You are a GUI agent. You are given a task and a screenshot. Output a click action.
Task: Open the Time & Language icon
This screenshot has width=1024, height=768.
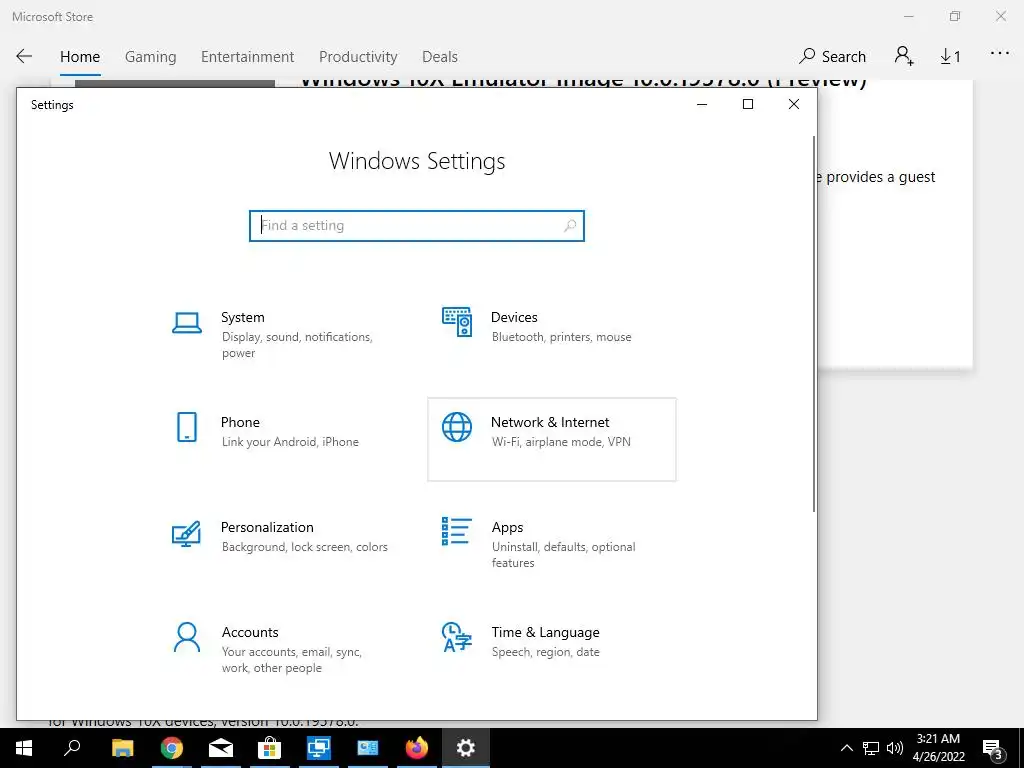pos(456,637)
